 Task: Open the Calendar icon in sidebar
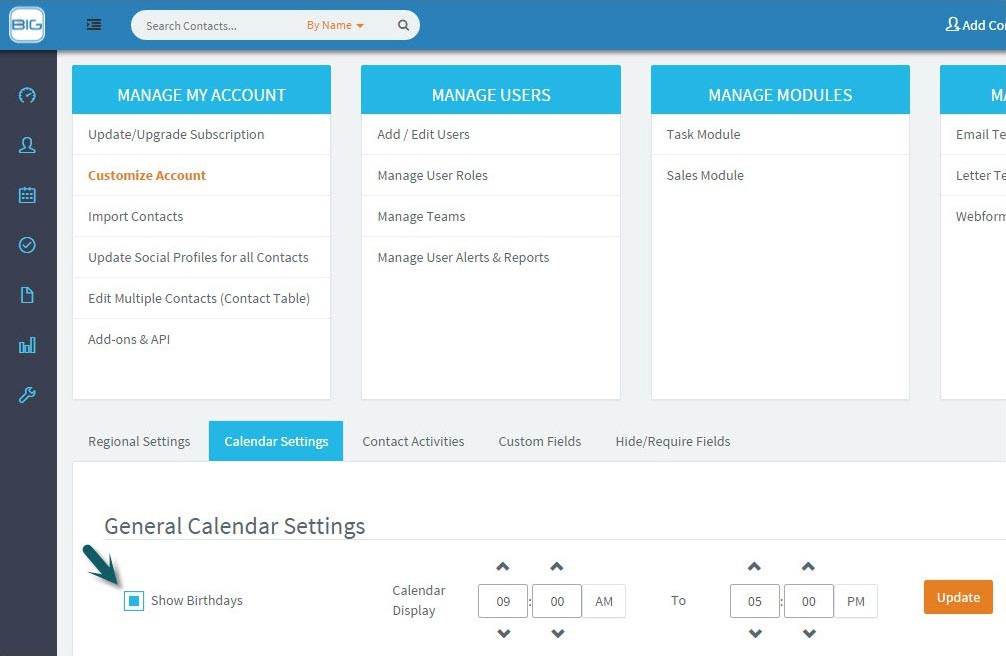tap(27, 195)
